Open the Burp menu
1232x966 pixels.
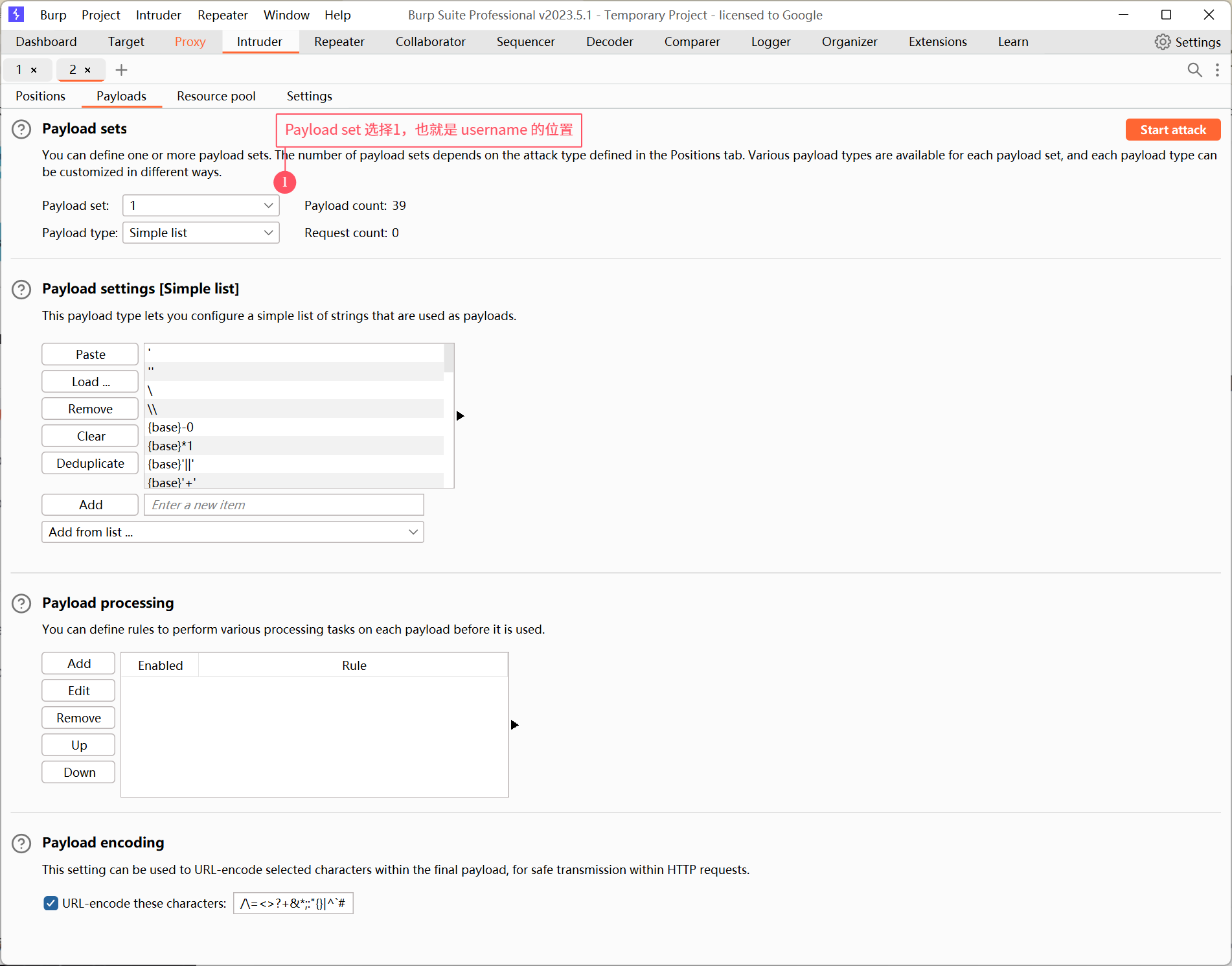click(x=53, y=15)
